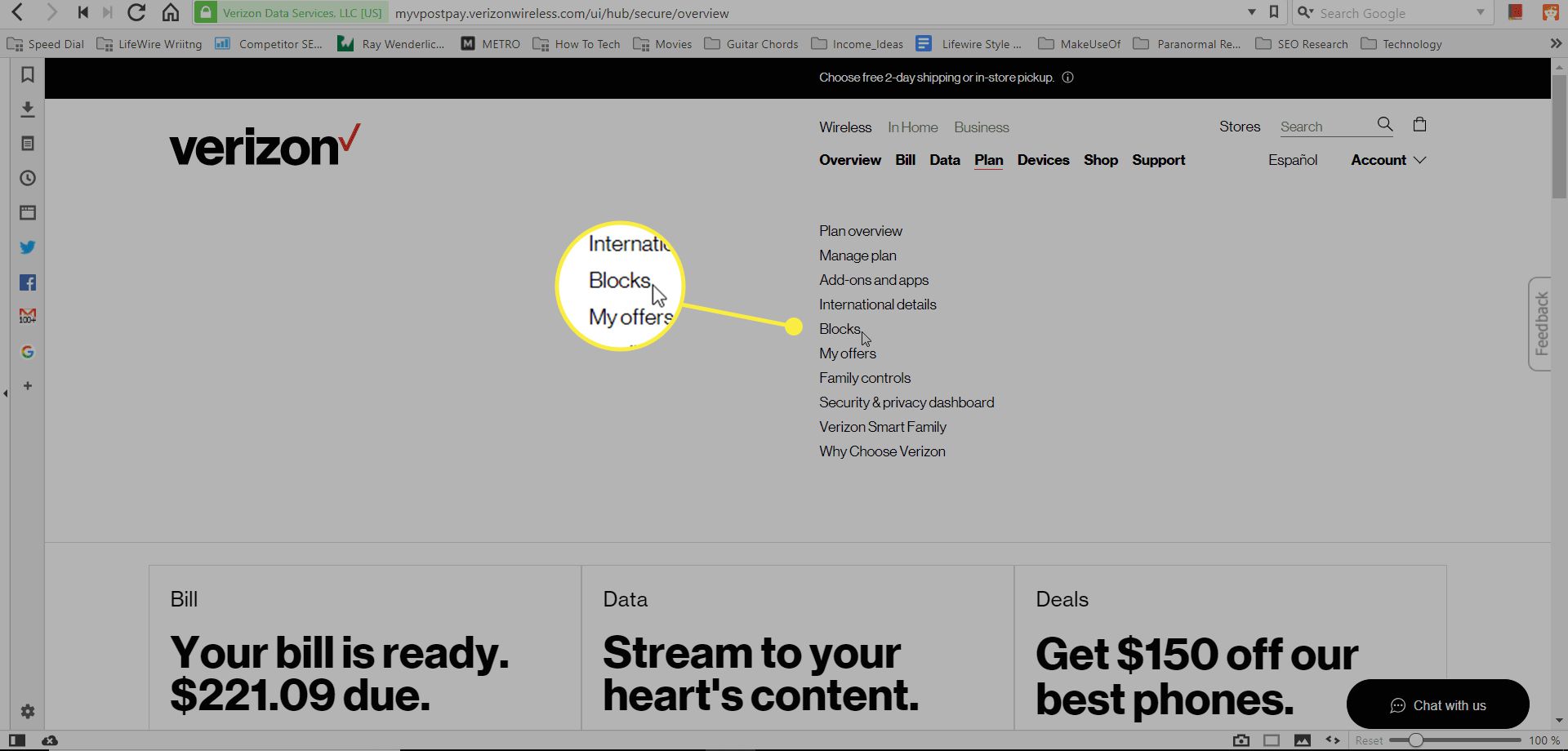The height and width of the screenshot is (751, 1568).
Task: Adjust the page zoom slider
Action: coord(1454,740)
